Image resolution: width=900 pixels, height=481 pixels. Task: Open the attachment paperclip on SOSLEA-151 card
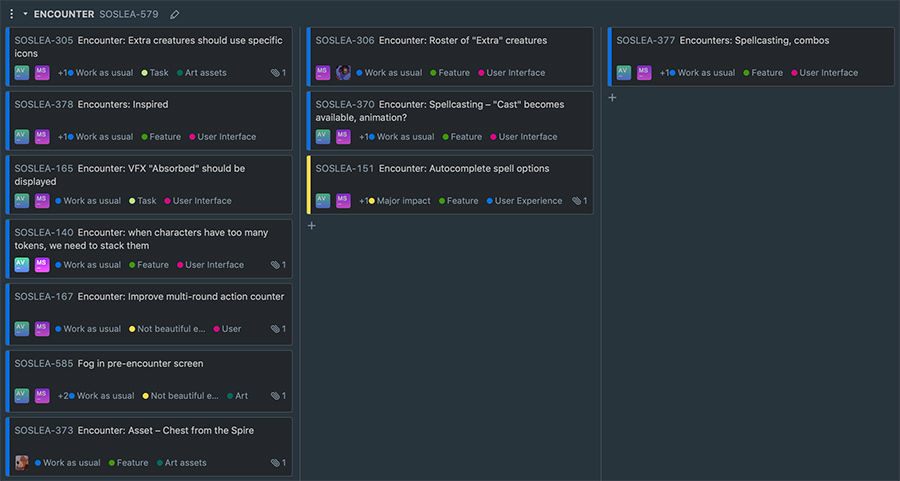point(578,201)
